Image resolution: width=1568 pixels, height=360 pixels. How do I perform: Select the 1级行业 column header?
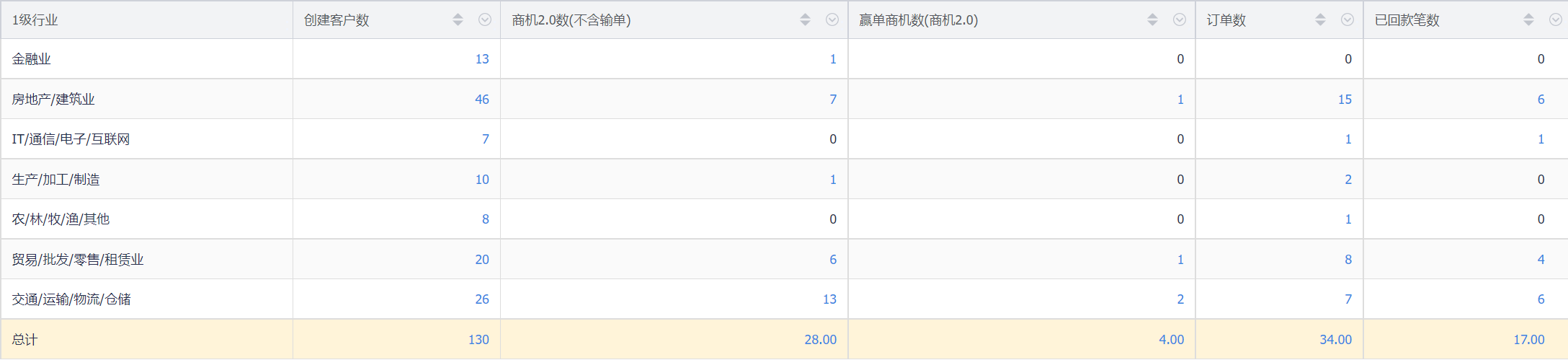[35, 20]
